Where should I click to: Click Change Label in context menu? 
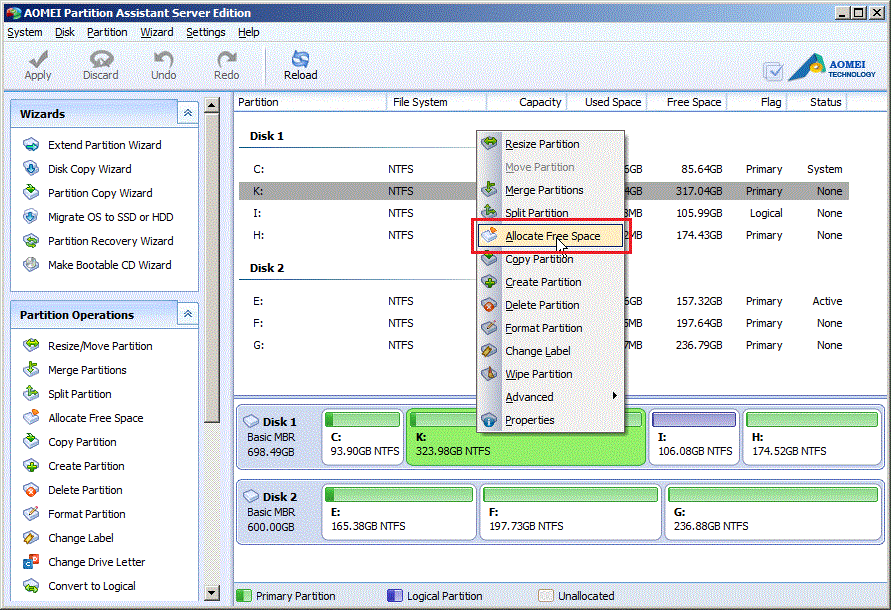click(x=550, y=351)
